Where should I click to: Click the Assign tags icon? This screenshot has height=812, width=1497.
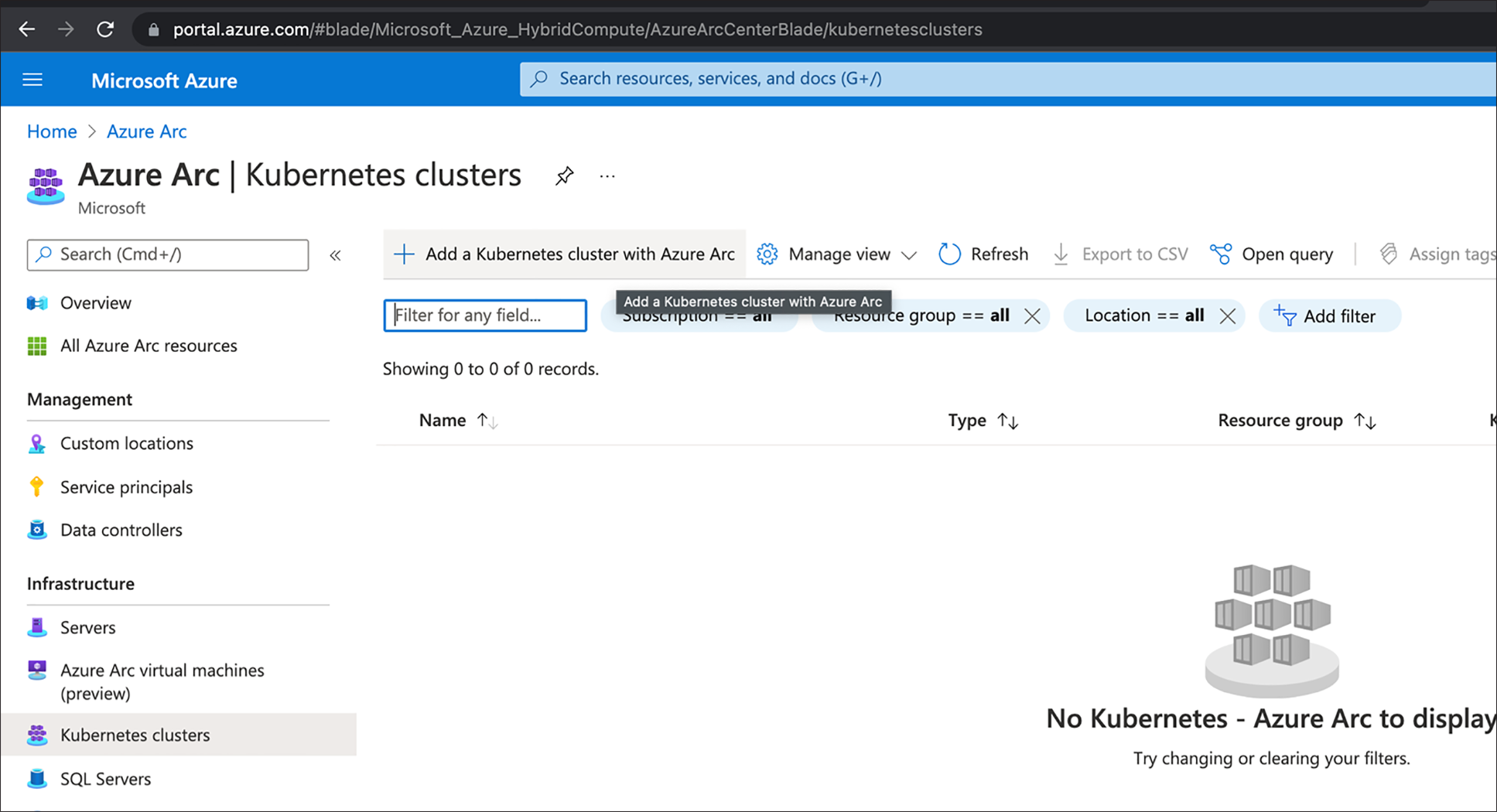1388,254
